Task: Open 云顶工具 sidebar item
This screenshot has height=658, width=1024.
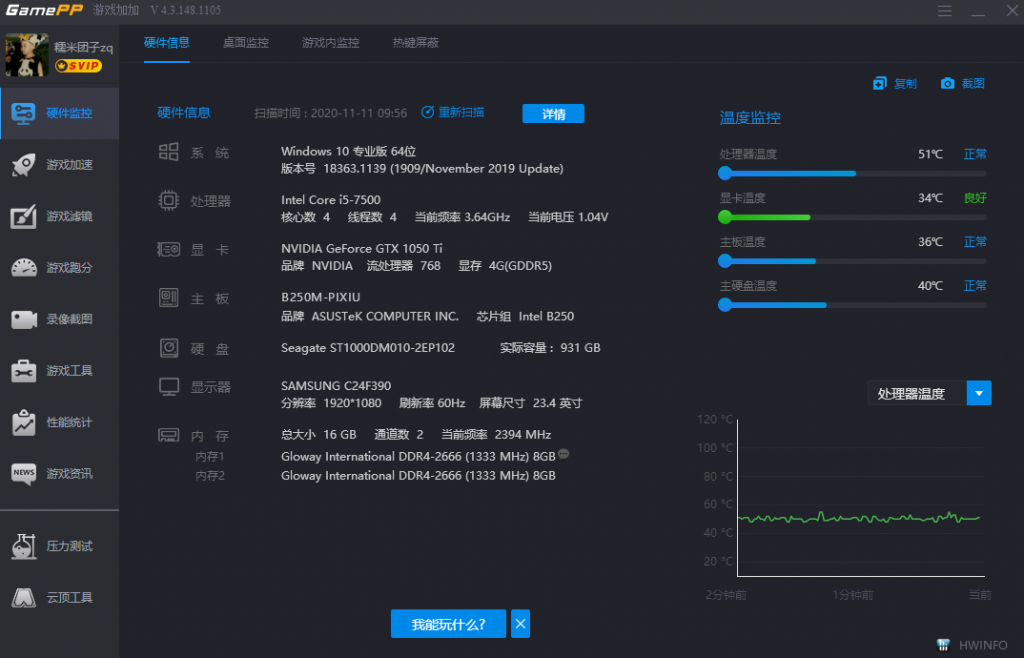Action: pyautogui.click(x=59, y=597)
